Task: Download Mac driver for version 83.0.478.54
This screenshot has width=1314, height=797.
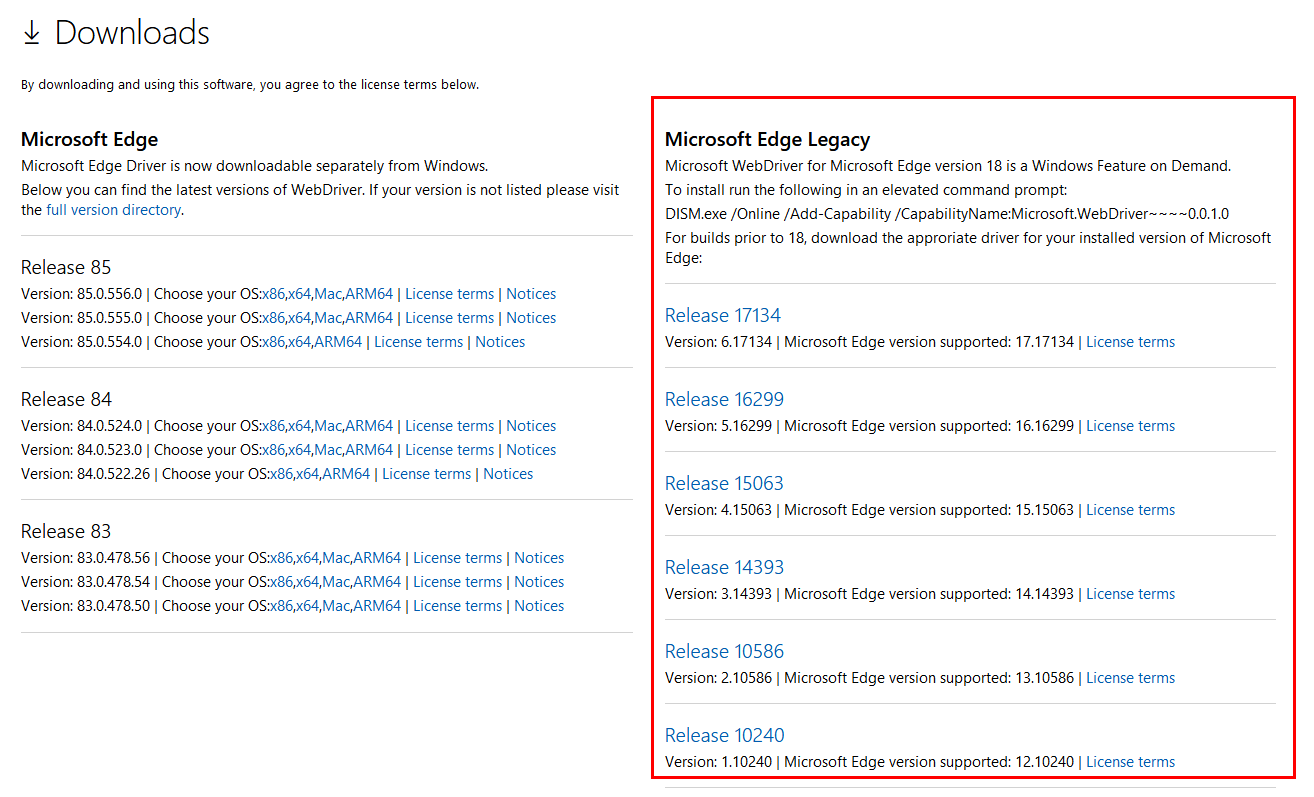Action: coord(335,582)
